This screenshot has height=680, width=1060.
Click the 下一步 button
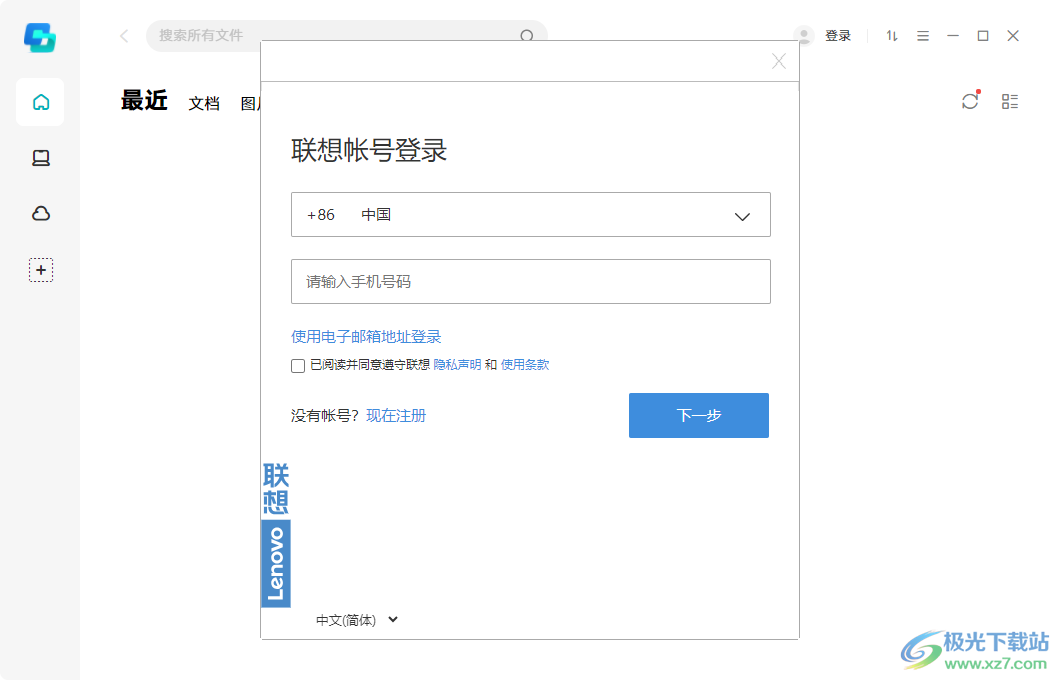(x=698, y=415)
